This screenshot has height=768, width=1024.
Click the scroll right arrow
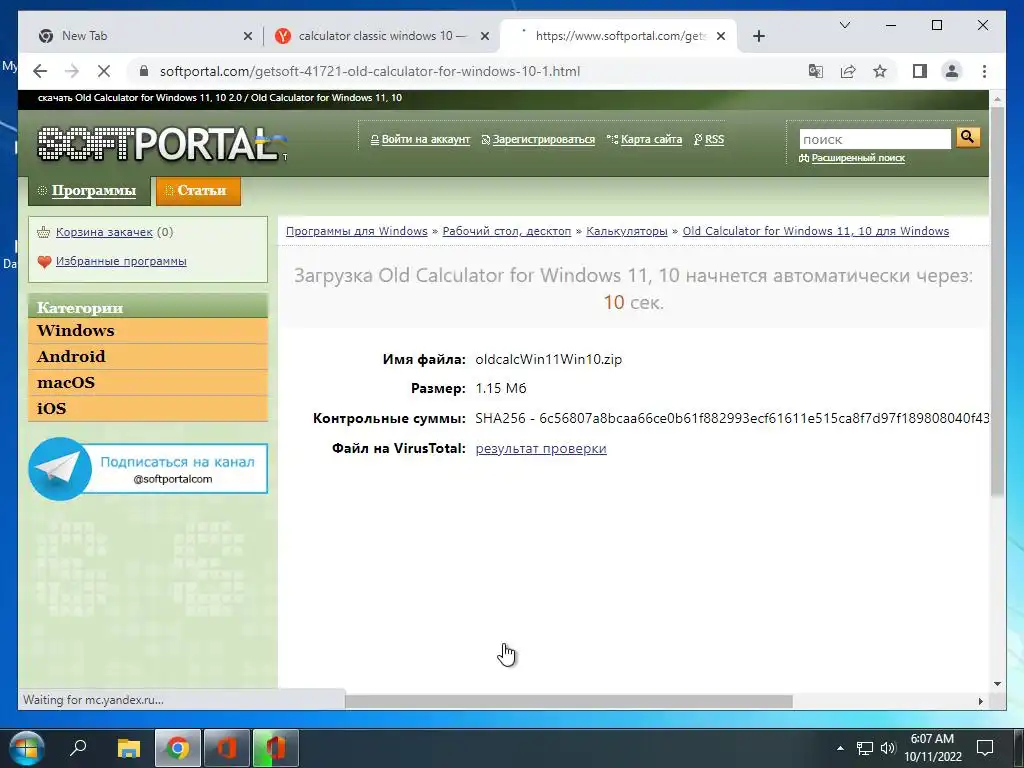(981, 701)
